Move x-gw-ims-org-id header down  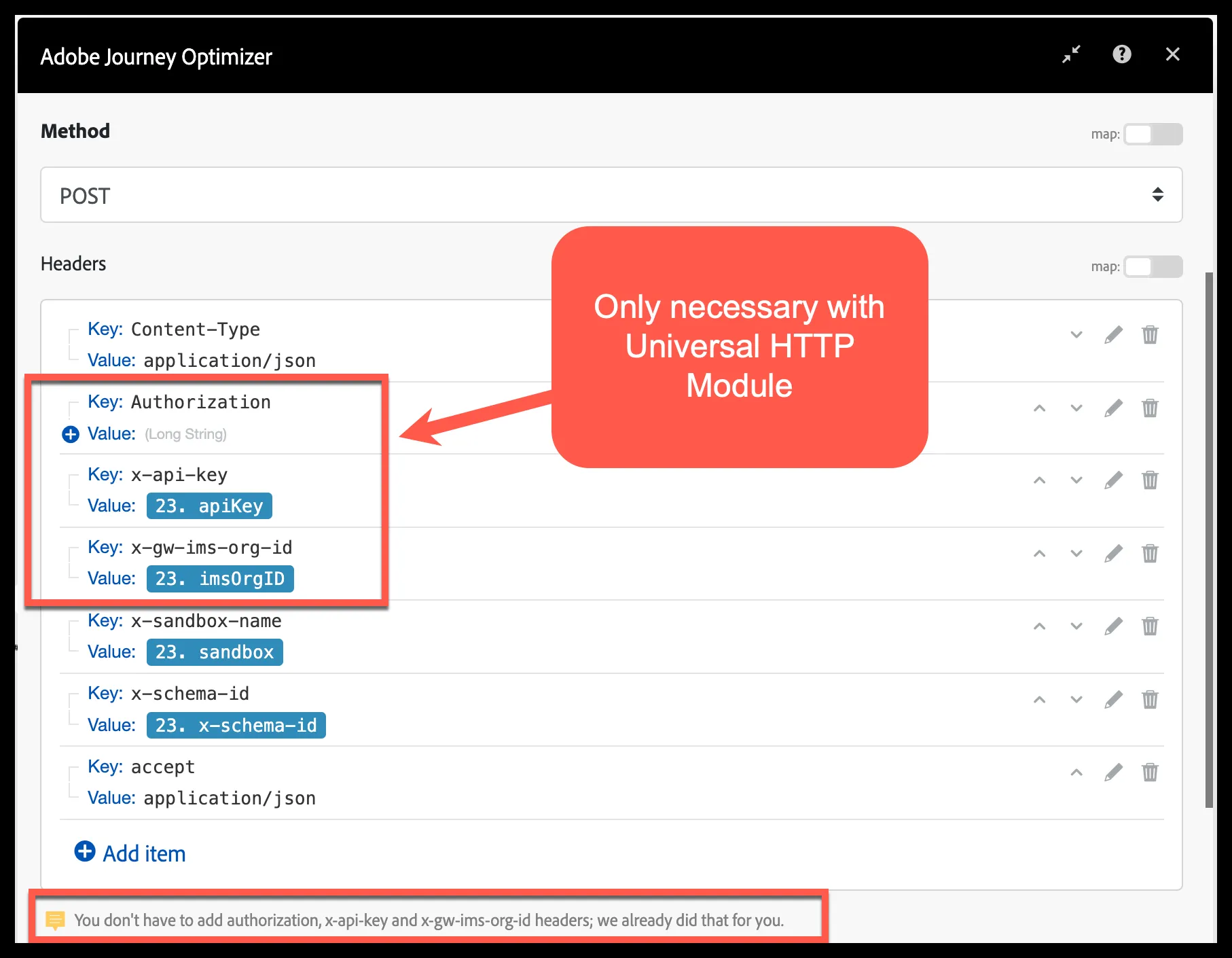click(1076, 553)
